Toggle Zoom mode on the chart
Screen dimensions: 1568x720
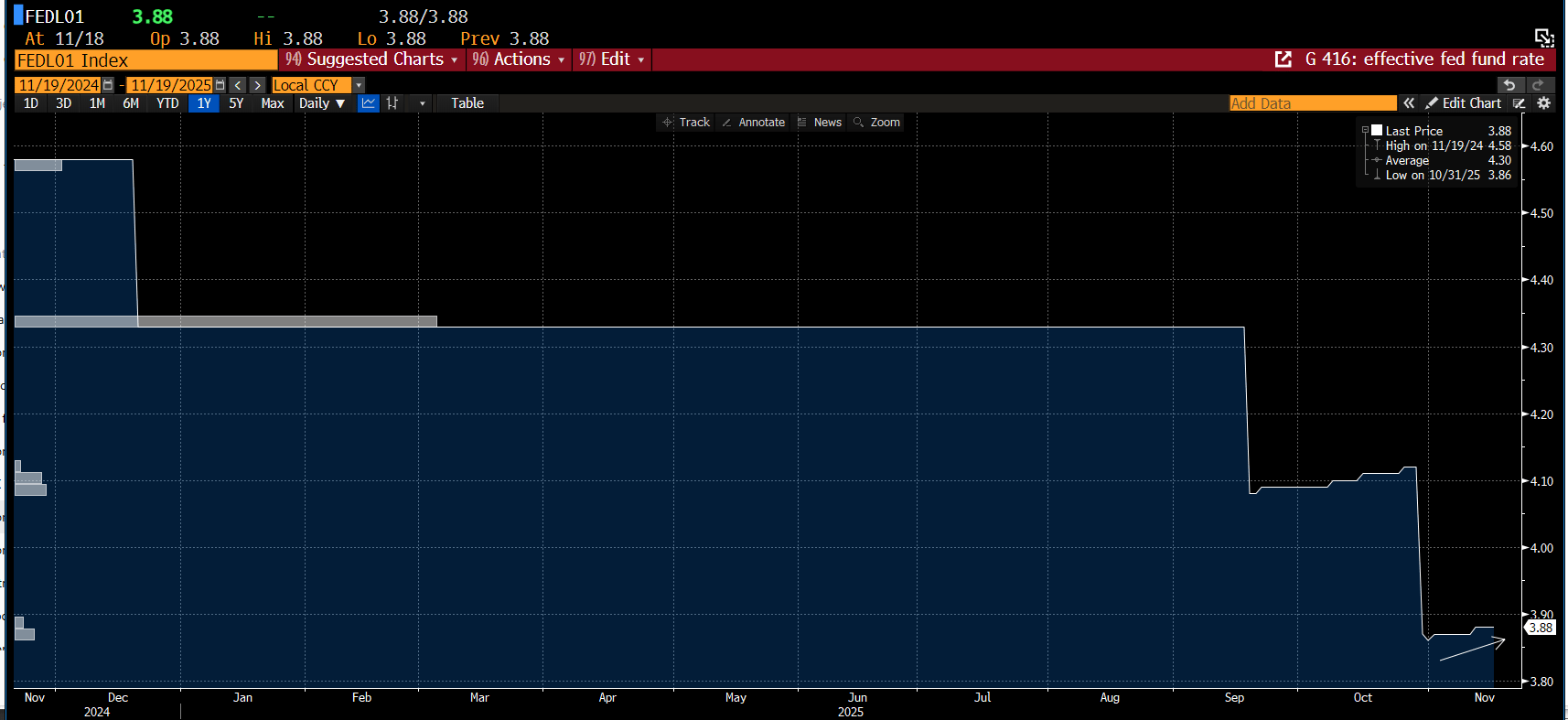[x=876, y=123]
